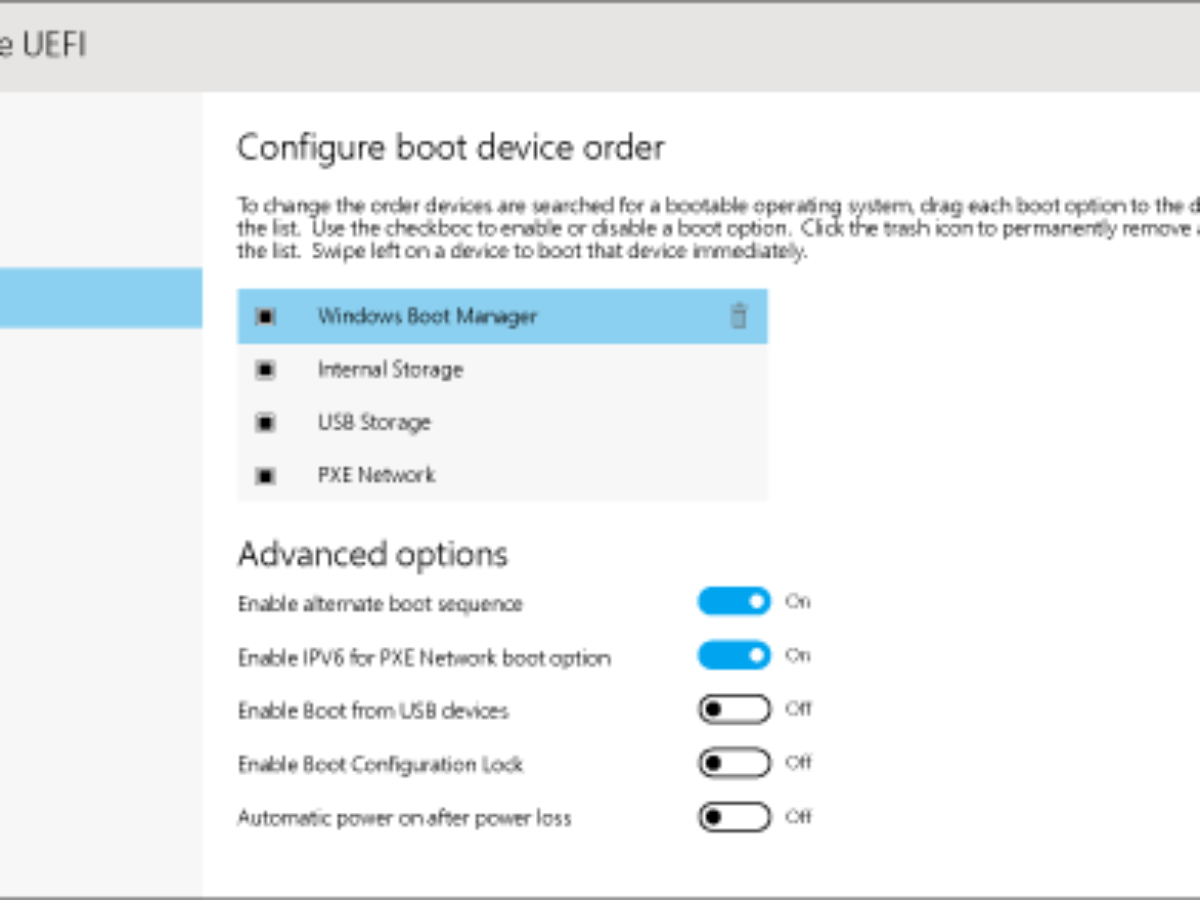The image size is (1200, 900).
Task: Click the highlighted blue sidebar menu item
Action: [x=100, y=297]
